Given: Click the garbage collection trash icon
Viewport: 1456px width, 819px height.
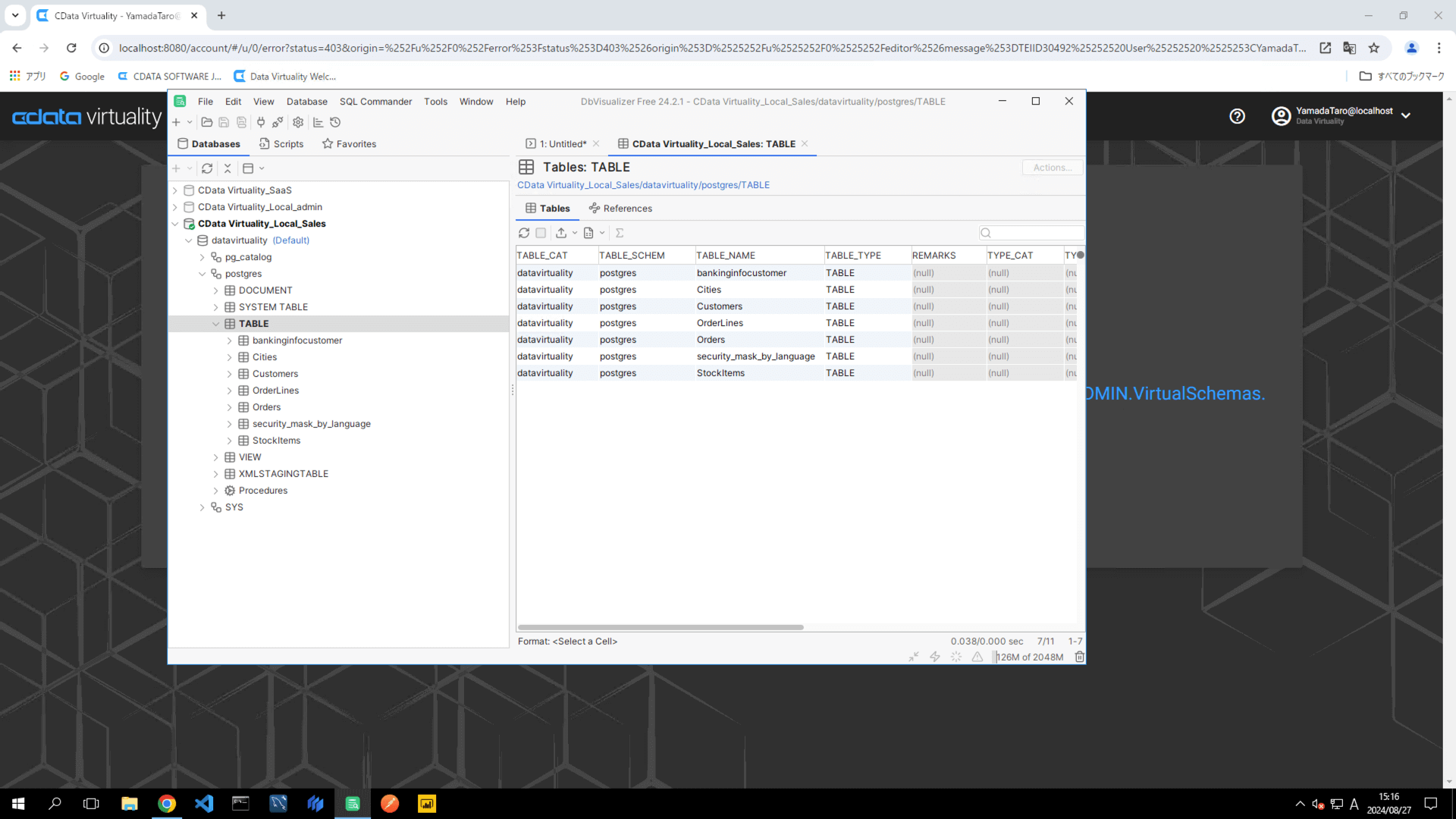Looking at the screenshot, I should pyautogui.click(x=1079, y=657).
